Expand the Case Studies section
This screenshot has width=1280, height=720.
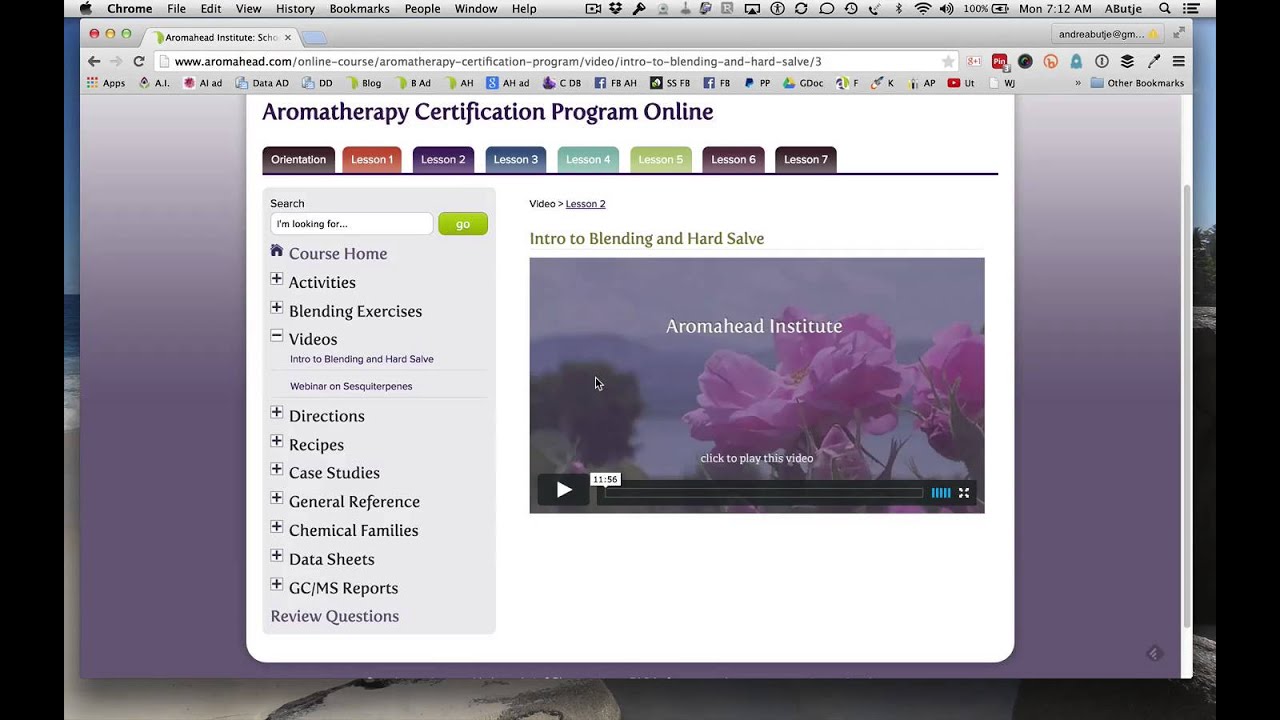277,469
